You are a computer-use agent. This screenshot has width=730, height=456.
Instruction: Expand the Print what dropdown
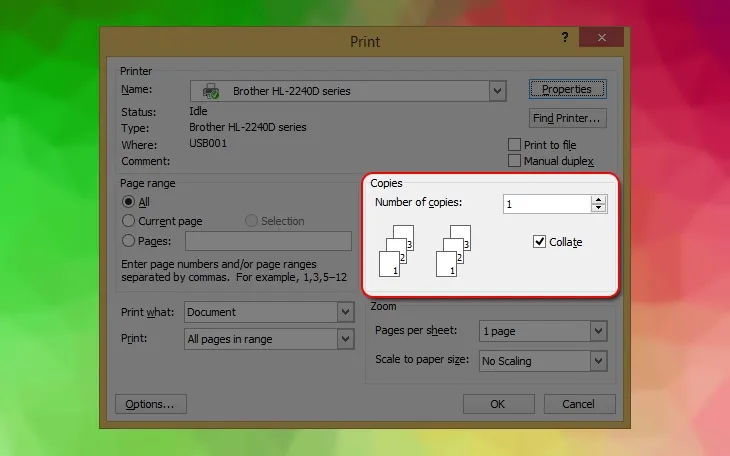pyautogui.click(x=345, y=312)
